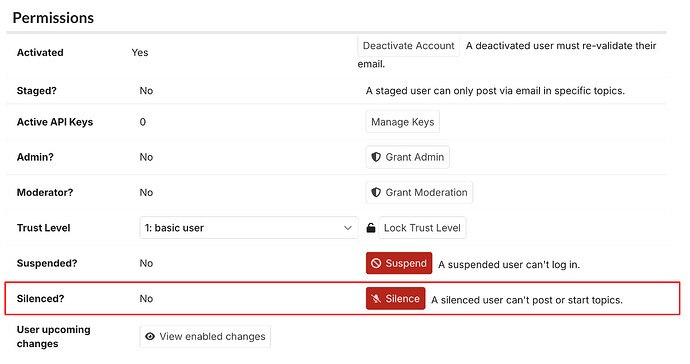Image resolution: width=690 pixels, height=364 pixels.
Task: Click 'A silenced user can't post' description
Action: pyautogui.click(x=527, y=300)
